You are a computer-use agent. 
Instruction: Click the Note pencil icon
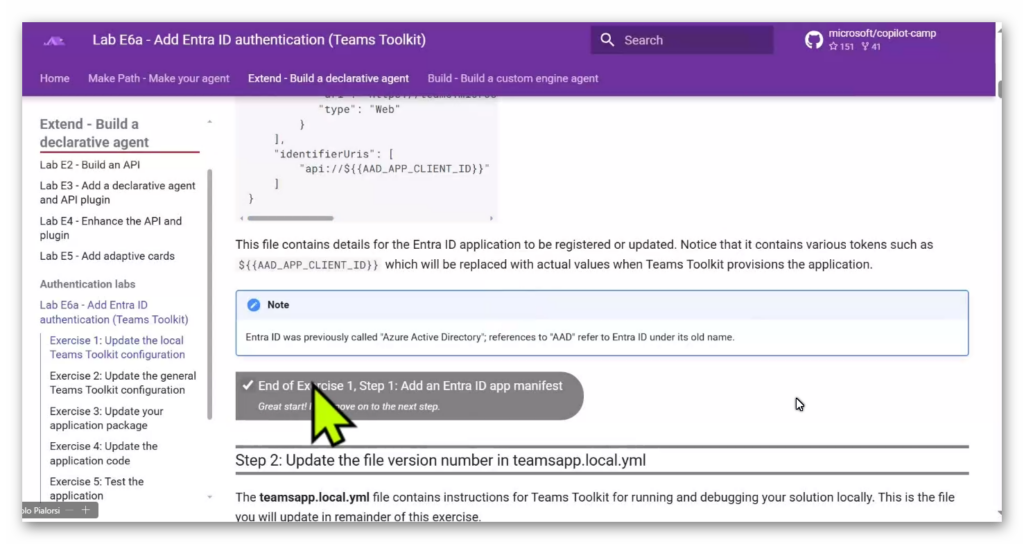253,305
